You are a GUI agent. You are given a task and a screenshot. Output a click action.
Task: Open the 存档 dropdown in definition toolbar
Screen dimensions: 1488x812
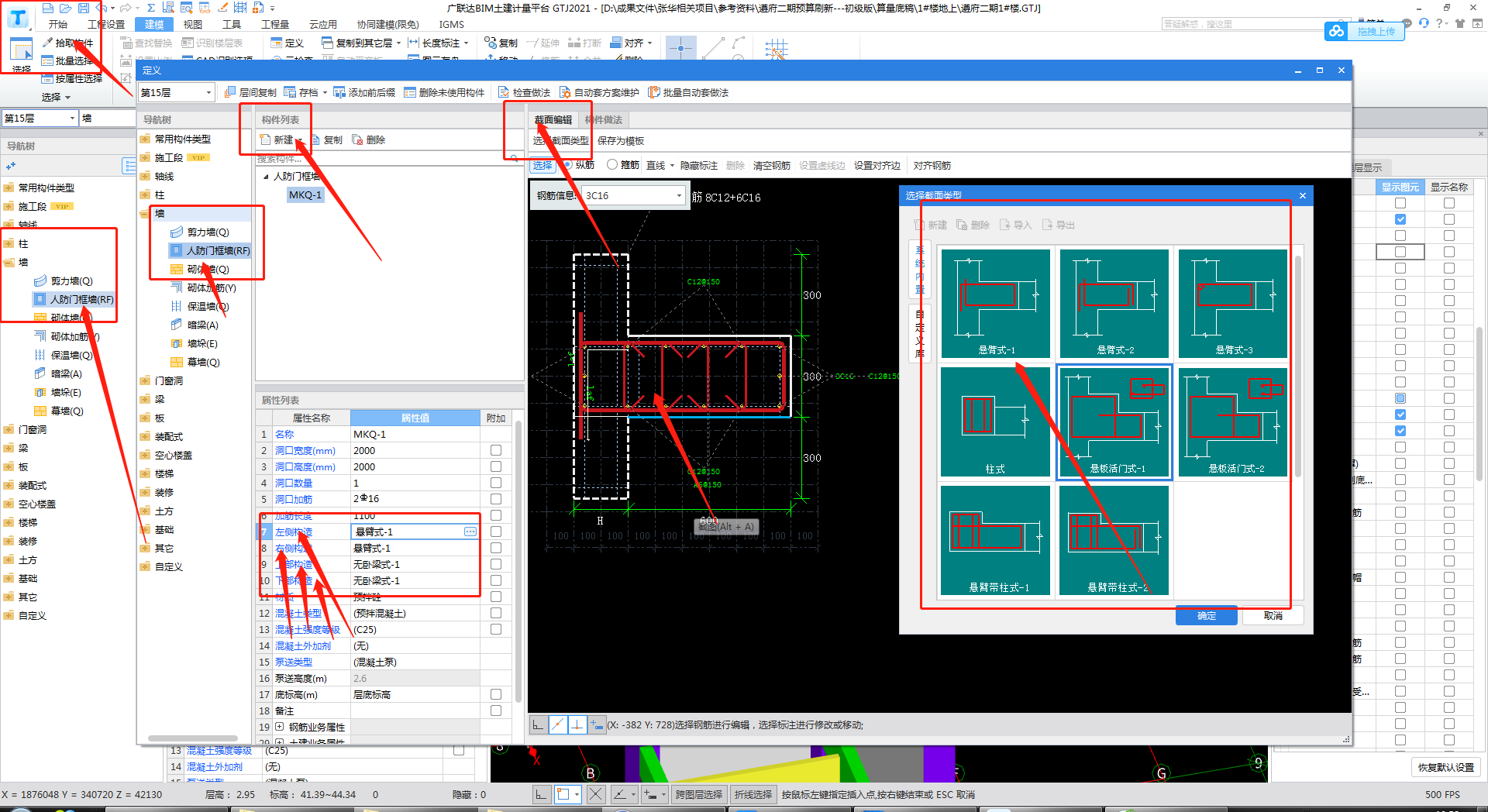[325, 92]
